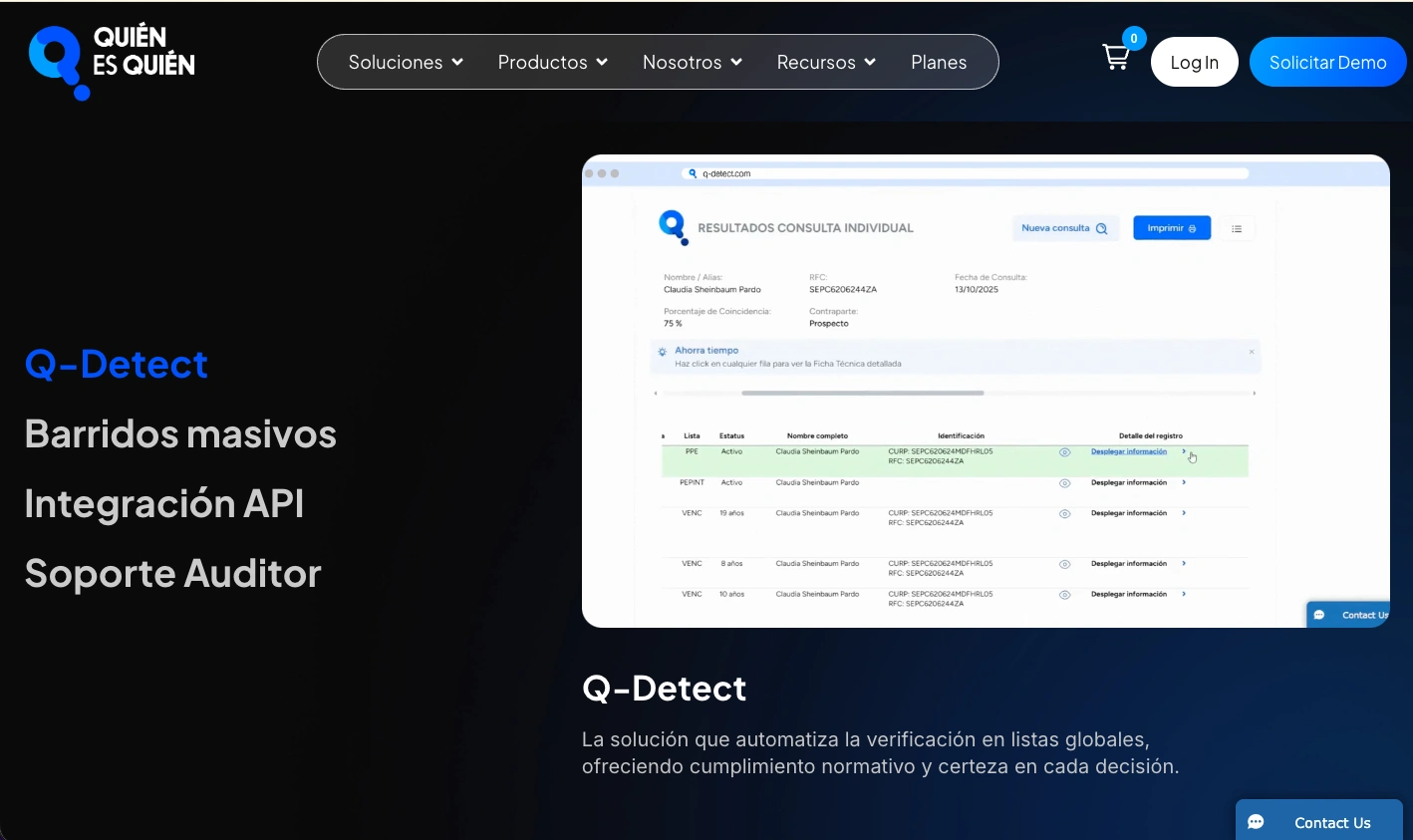Click the Nombre completo column header

point(817,435)
